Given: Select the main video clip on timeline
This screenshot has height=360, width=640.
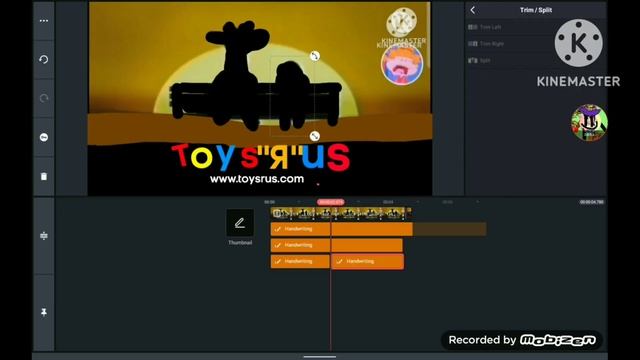Looking at the screenshot, I should [x=341, y=213].
